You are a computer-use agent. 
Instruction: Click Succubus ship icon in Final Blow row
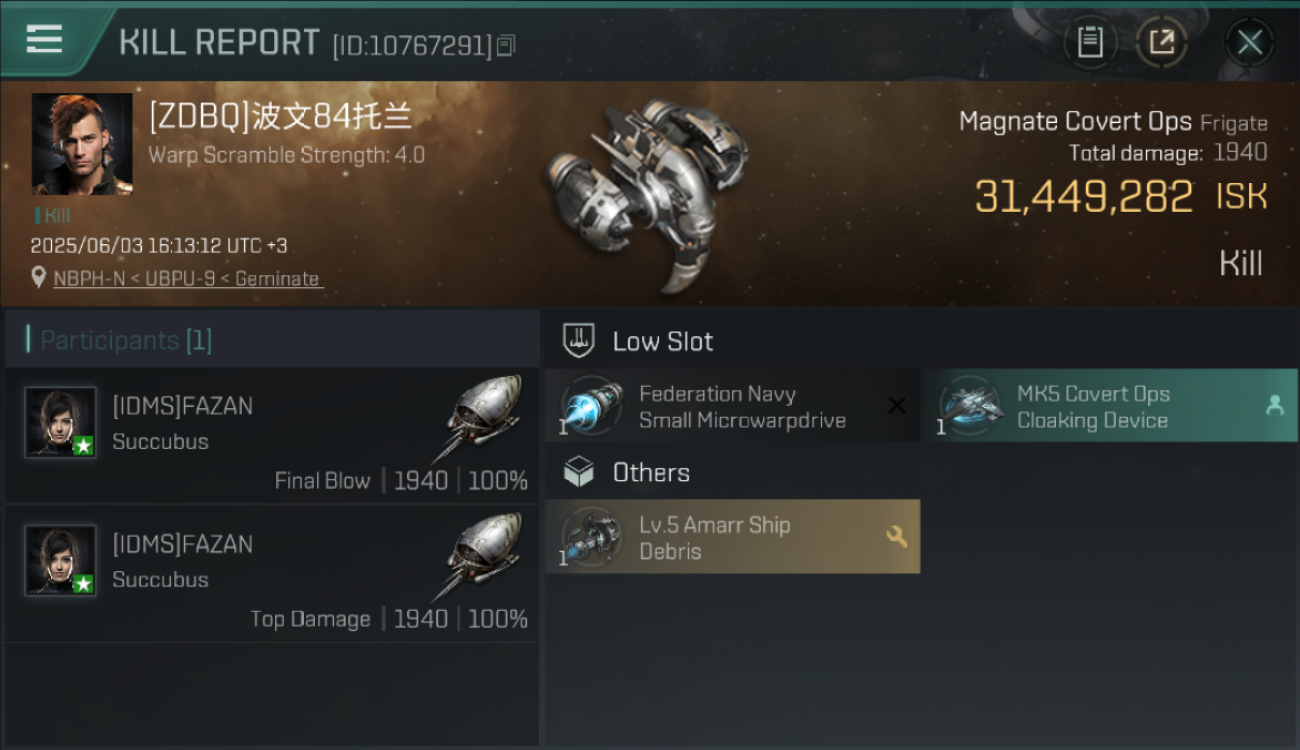[482, 418]
